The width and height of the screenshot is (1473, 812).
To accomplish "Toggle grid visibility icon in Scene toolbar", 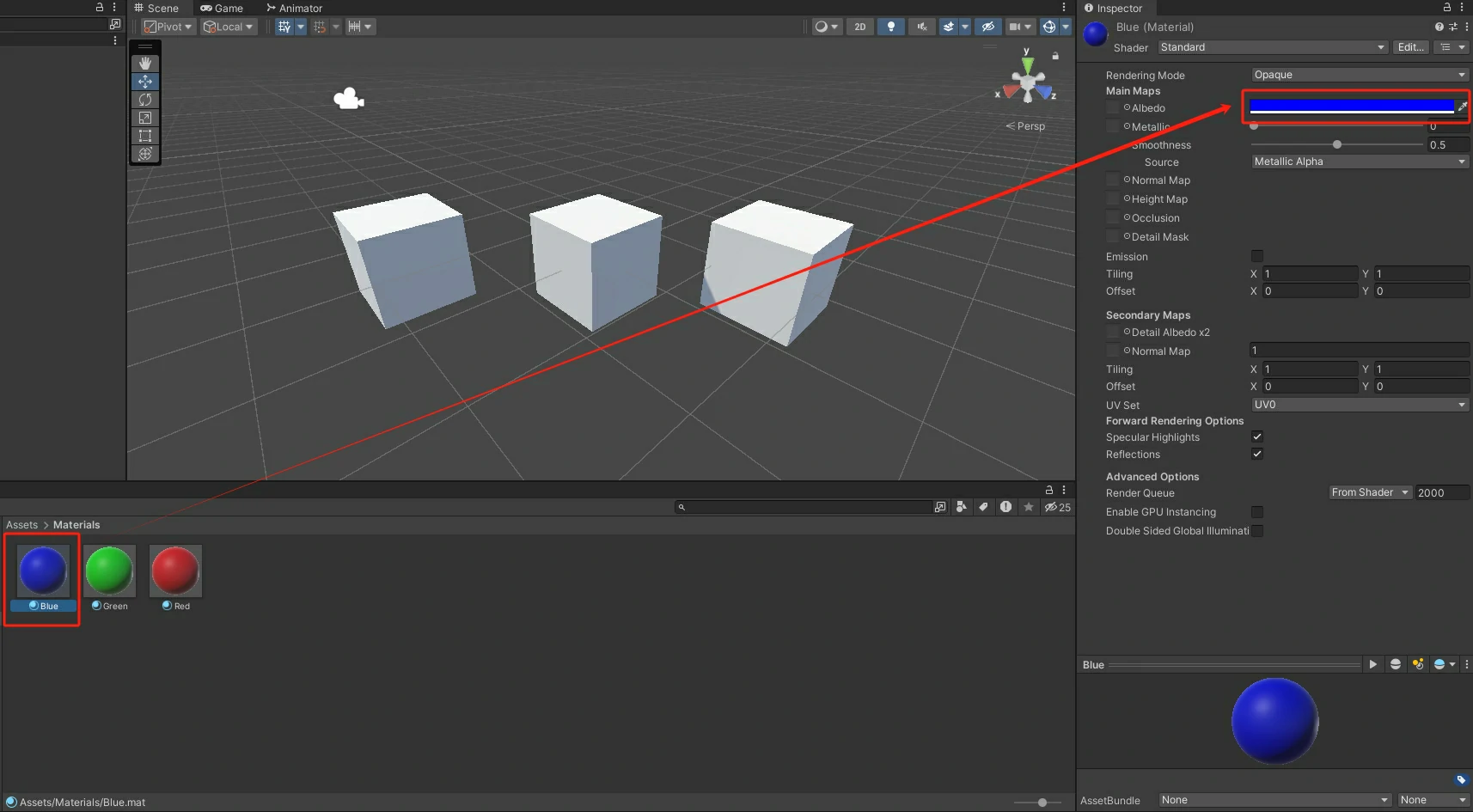I will 284,27.
